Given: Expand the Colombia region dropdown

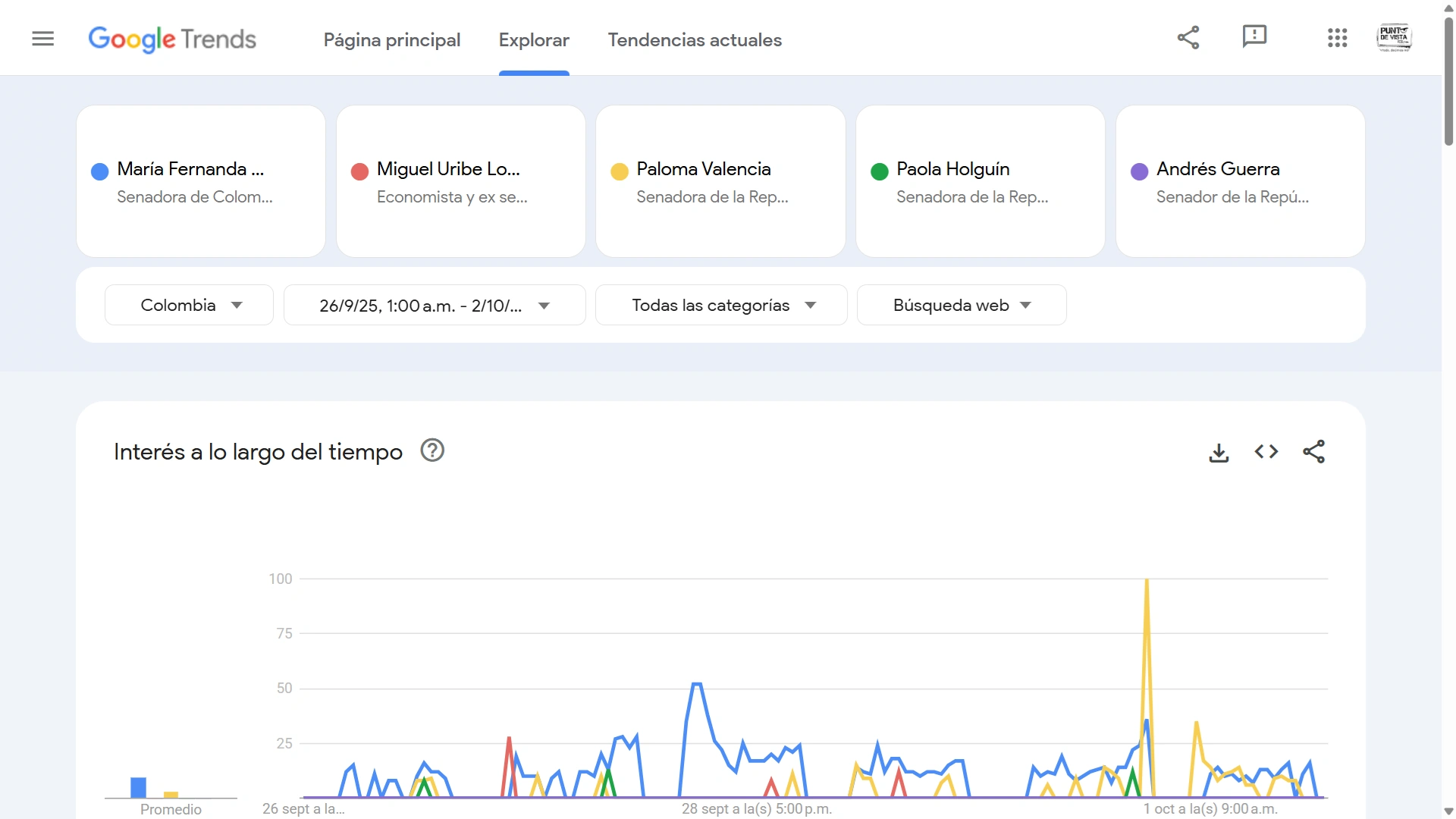Looking at the screenshot, I should tap(189, 305).
